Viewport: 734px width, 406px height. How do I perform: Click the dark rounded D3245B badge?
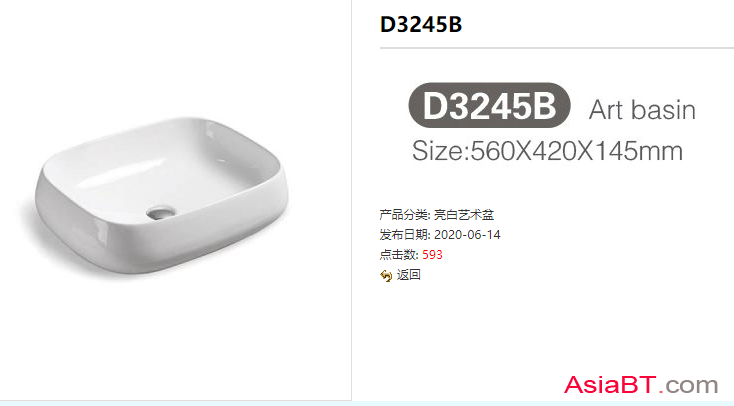pyautogui.click(x=490, y=105)
